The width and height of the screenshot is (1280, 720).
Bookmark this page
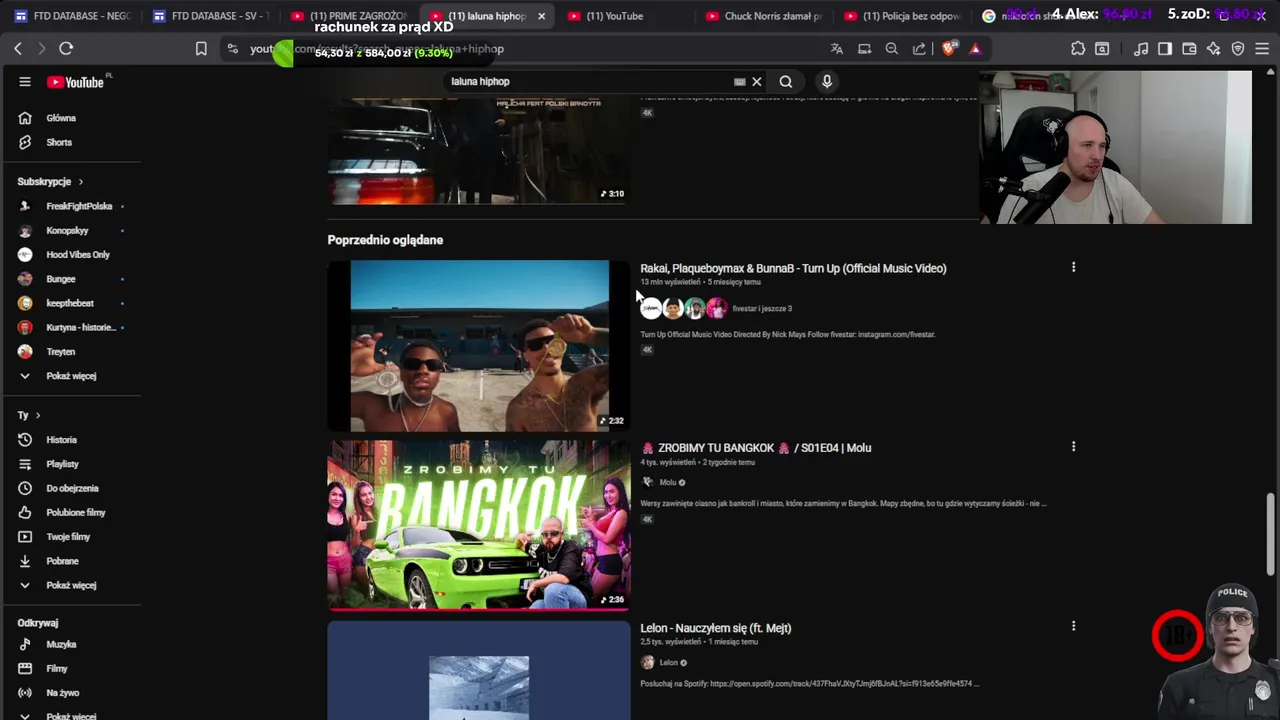tap(201, 49)
